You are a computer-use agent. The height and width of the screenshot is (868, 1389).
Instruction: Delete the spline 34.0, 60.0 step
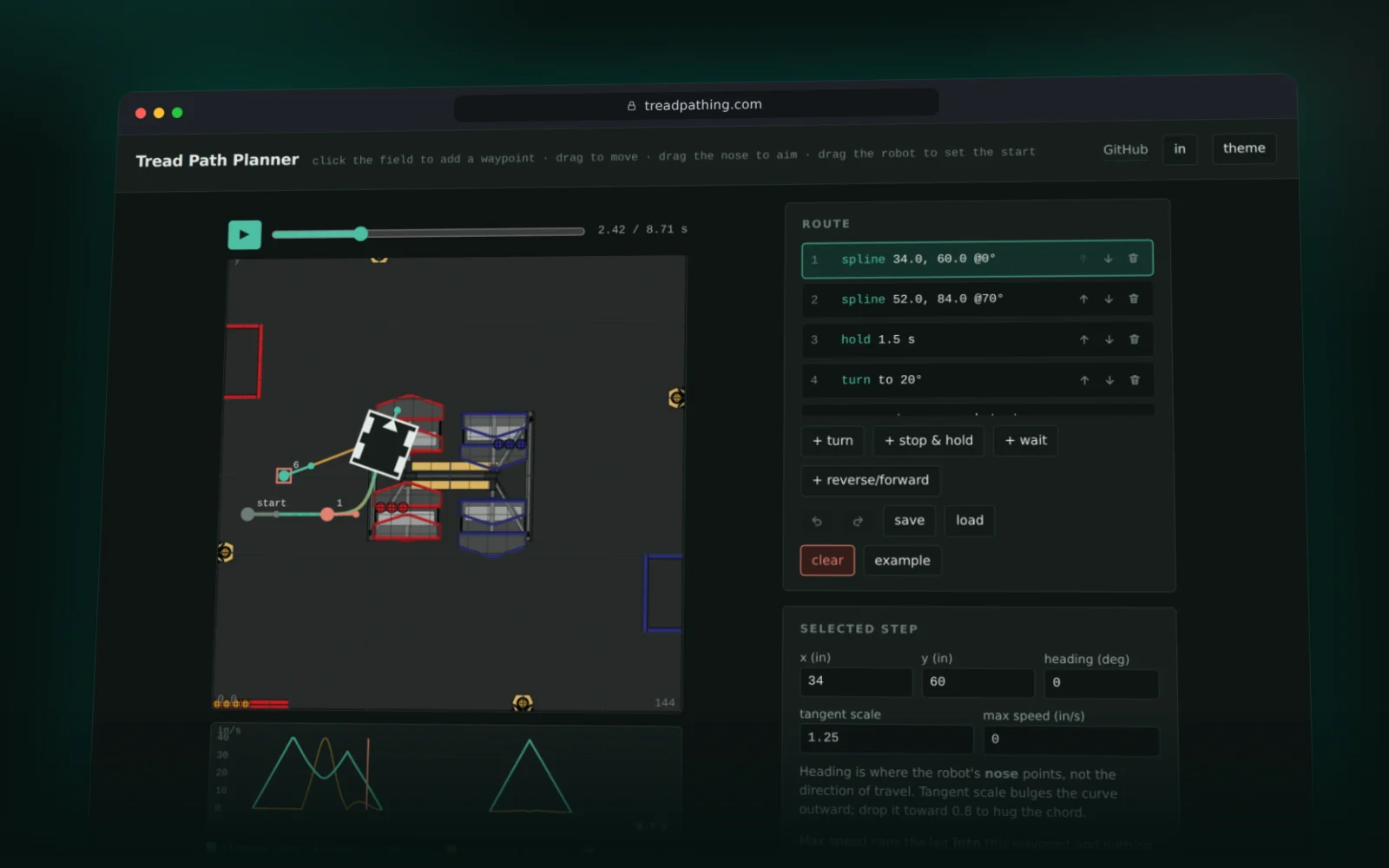click(1133, 259)
